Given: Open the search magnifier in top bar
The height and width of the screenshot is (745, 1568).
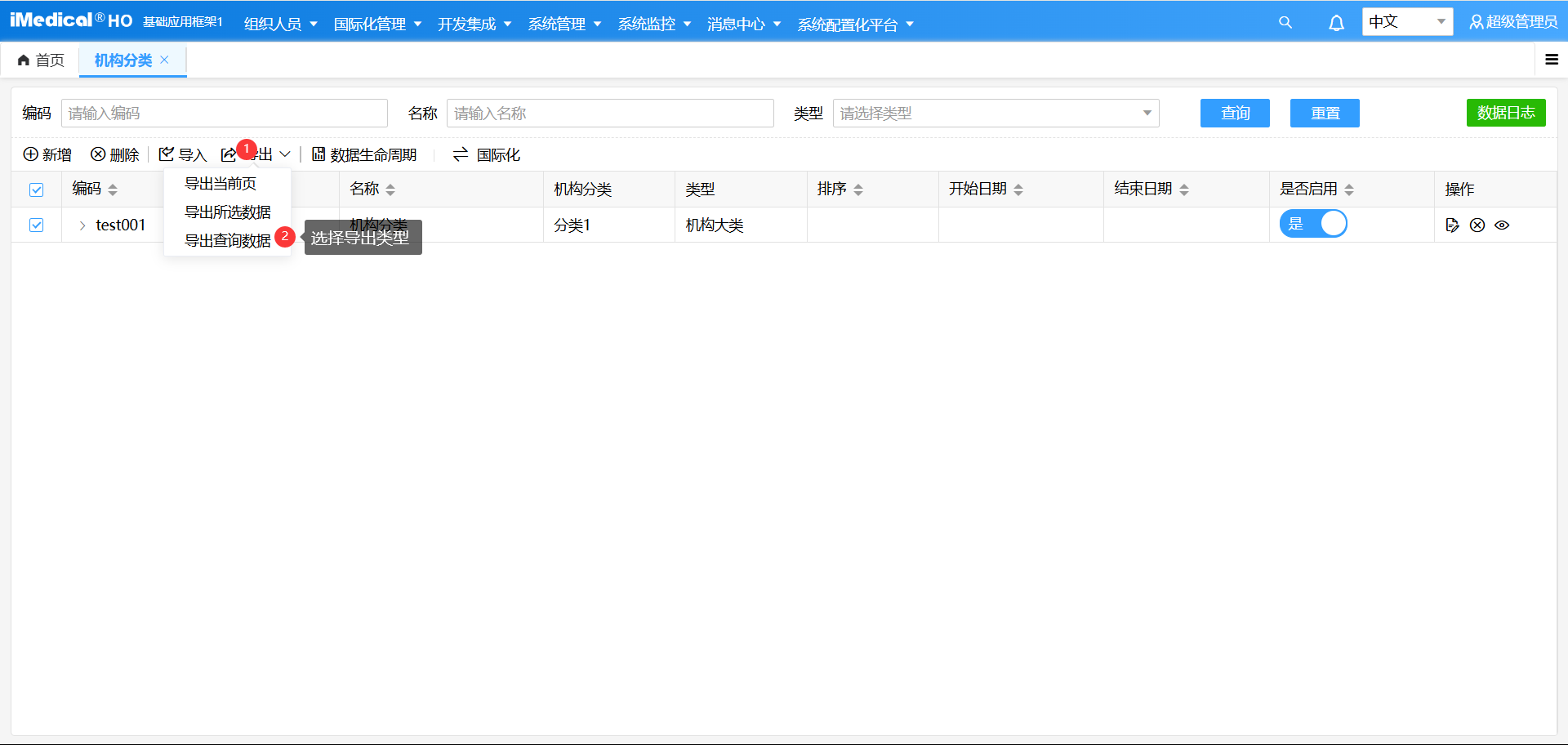Looking at the screenshot, I should [1285, 22].
